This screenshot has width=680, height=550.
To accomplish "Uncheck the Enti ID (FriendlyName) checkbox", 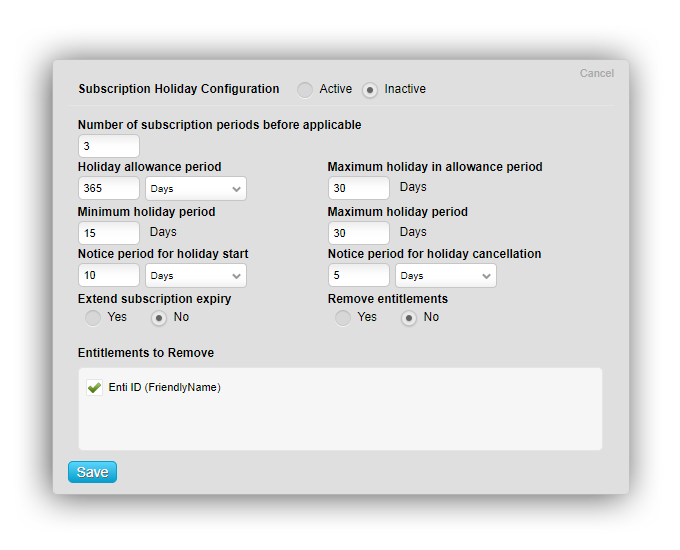I will (94, 388).
